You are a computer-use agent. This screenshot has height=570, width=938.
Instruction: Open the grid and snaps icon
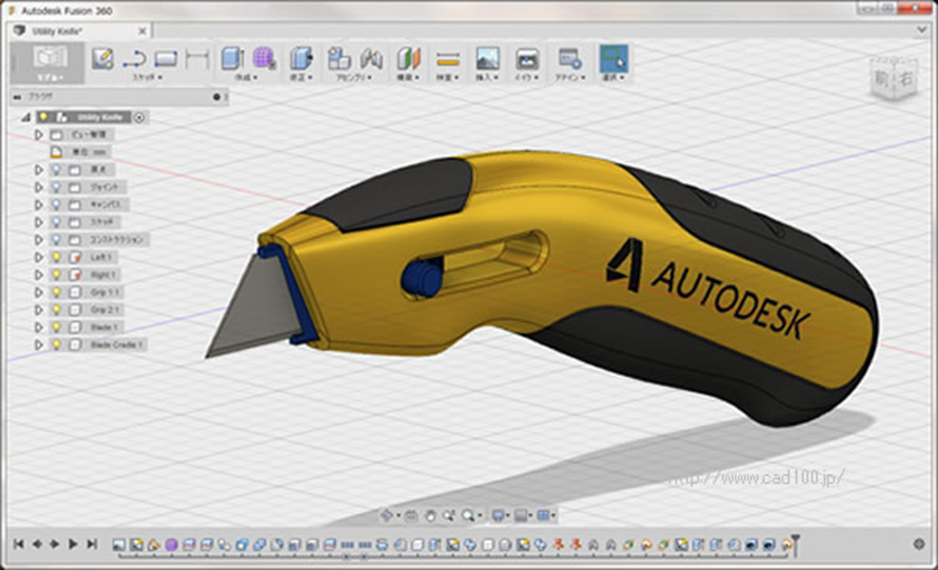click(x=521, y=516)
